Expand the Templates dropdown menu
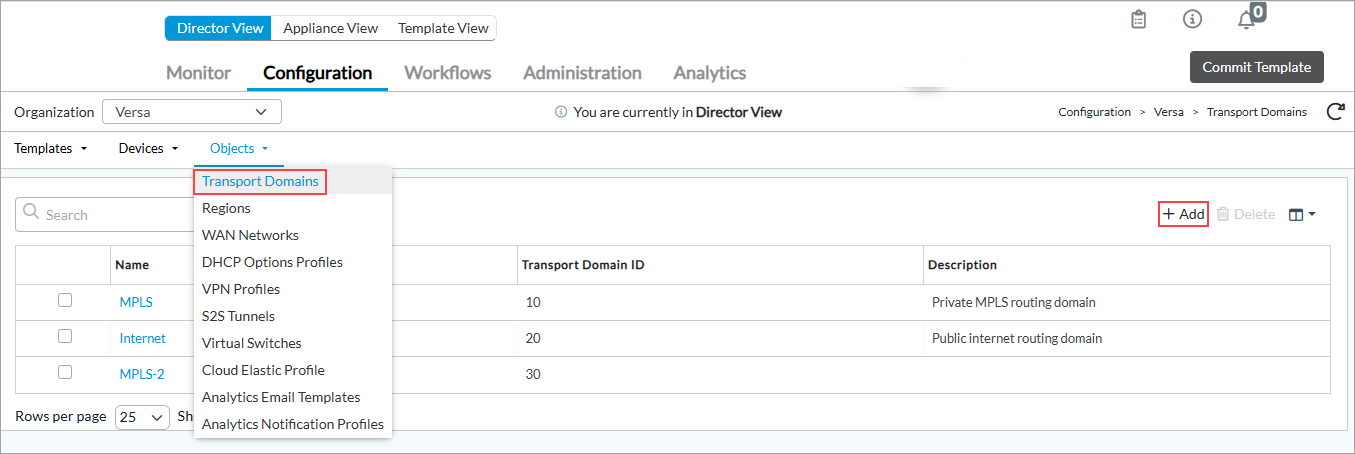This screenshot has width=1355, height=454. click(x=51, y=148)
